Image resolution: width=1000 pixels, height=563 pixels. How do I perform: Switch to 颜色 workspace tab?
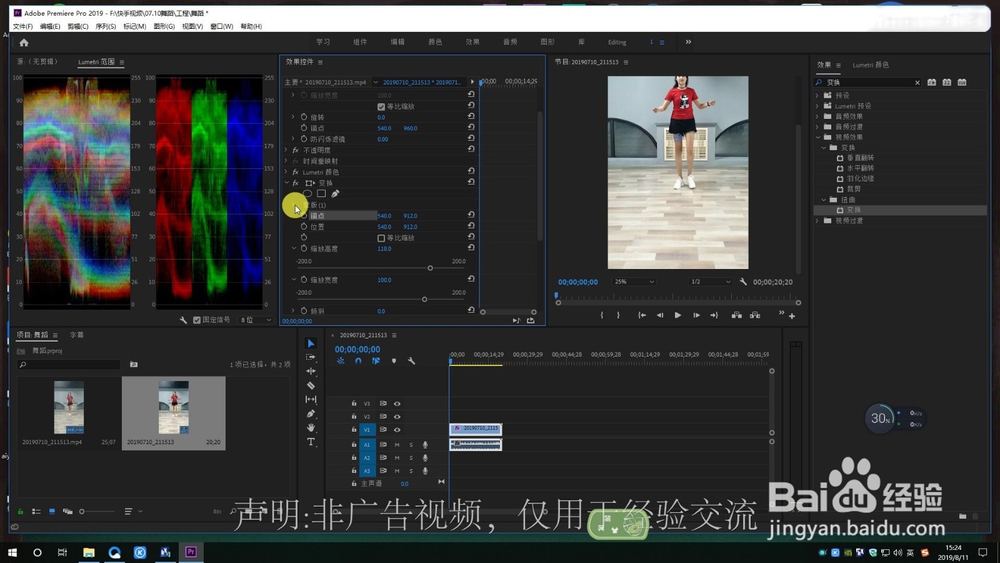point(435,42)
